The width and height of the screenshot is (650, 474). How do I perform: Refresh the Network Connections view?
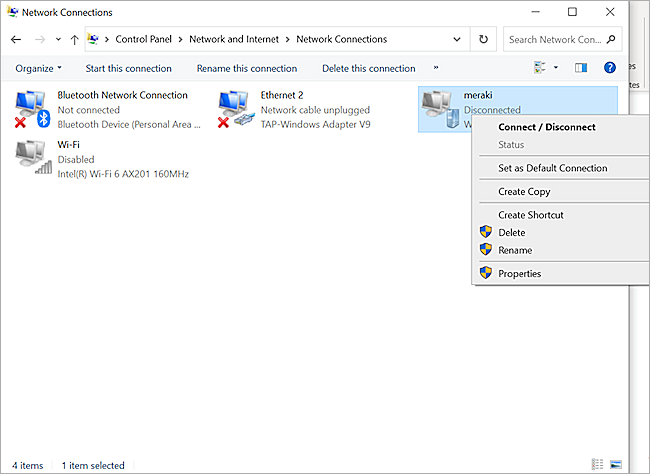483,39
